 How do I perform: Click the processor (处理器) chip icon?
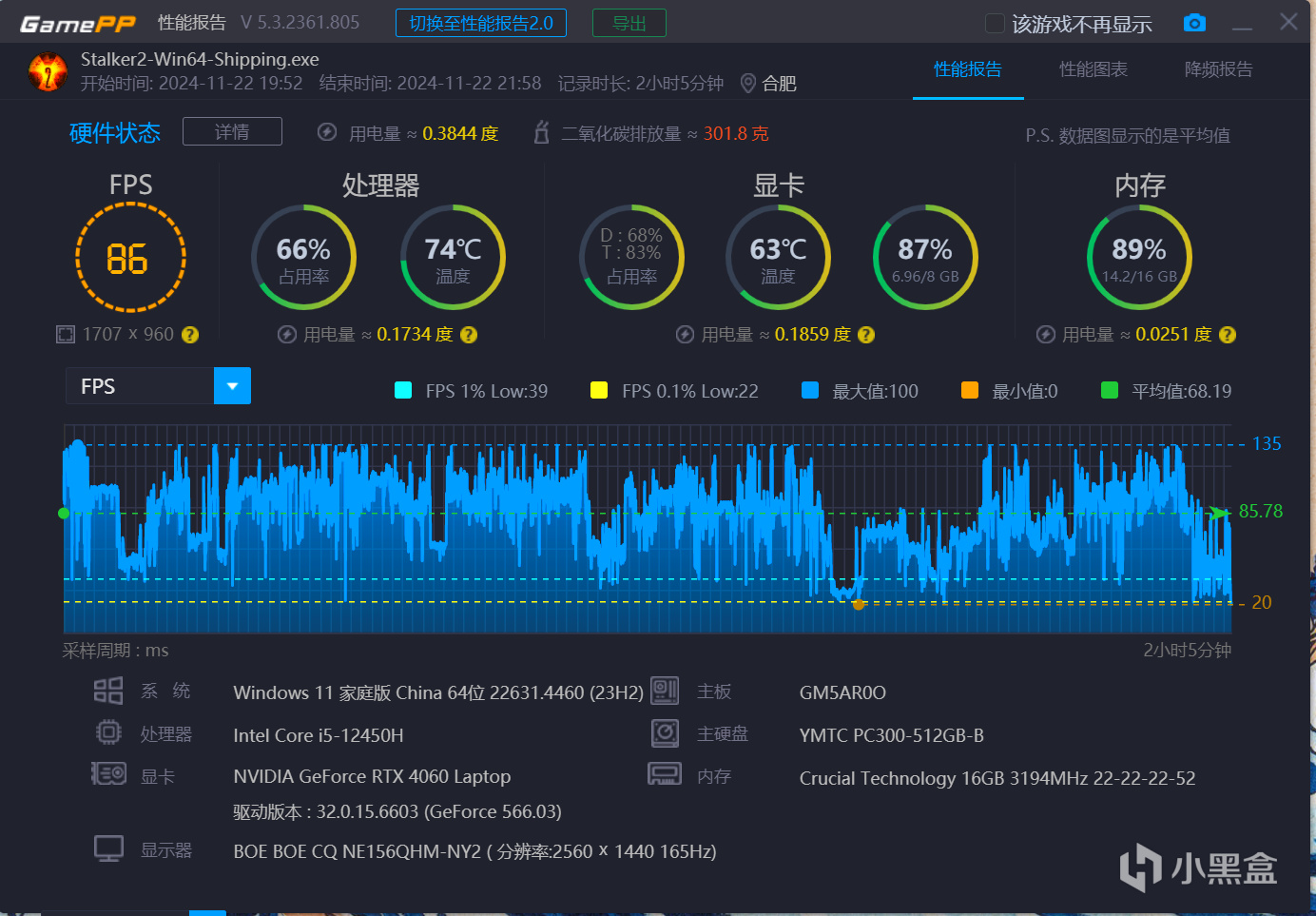(x=108, y=732)
